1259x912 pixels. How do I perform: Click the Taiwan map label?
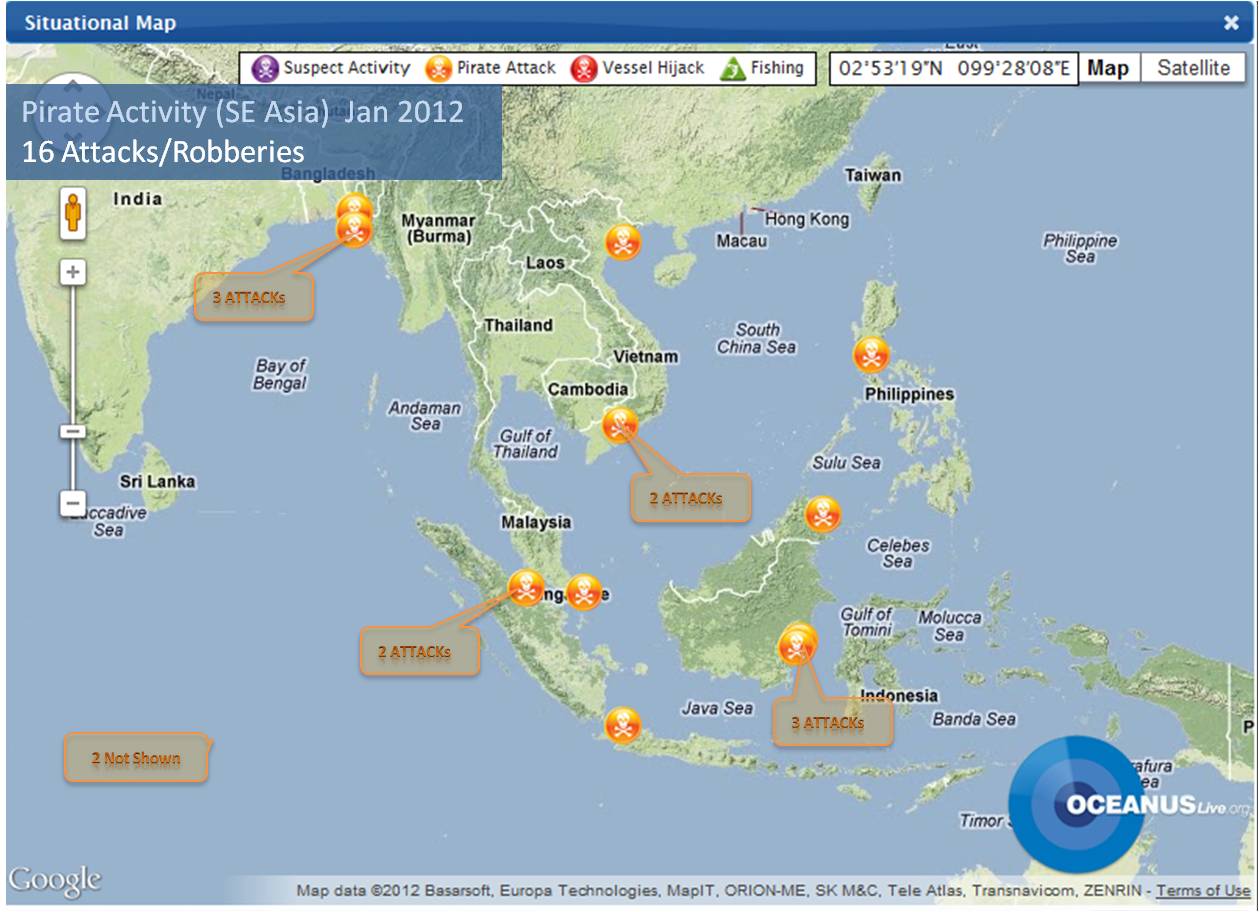(x=873, y=175)
